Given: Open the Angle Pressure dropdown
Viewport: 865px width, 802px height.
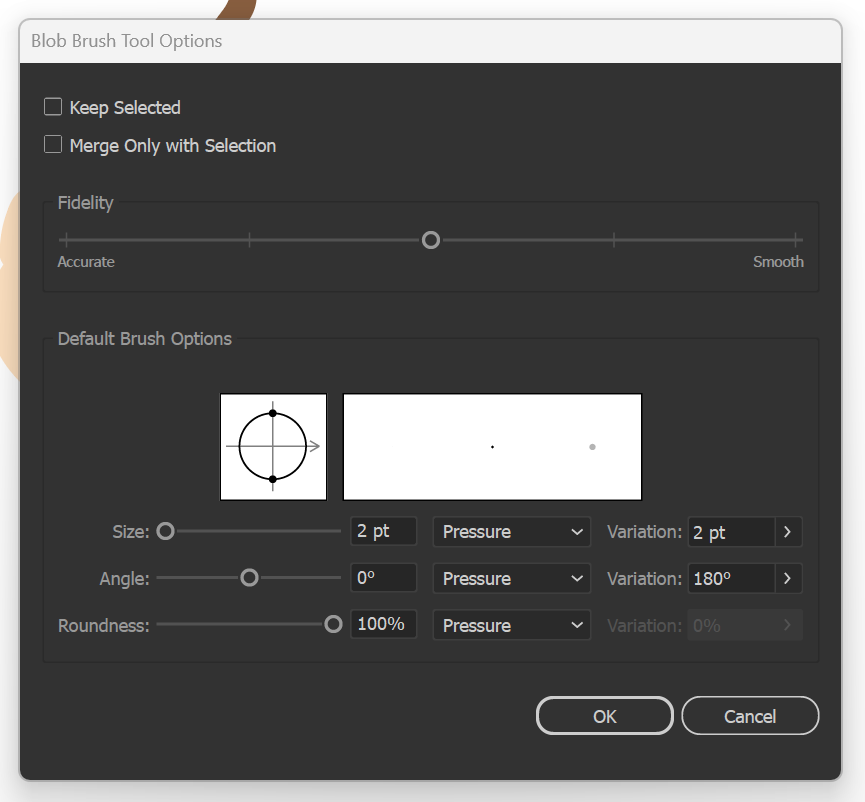Looking at the screenshot, I should tap(511, 578).
